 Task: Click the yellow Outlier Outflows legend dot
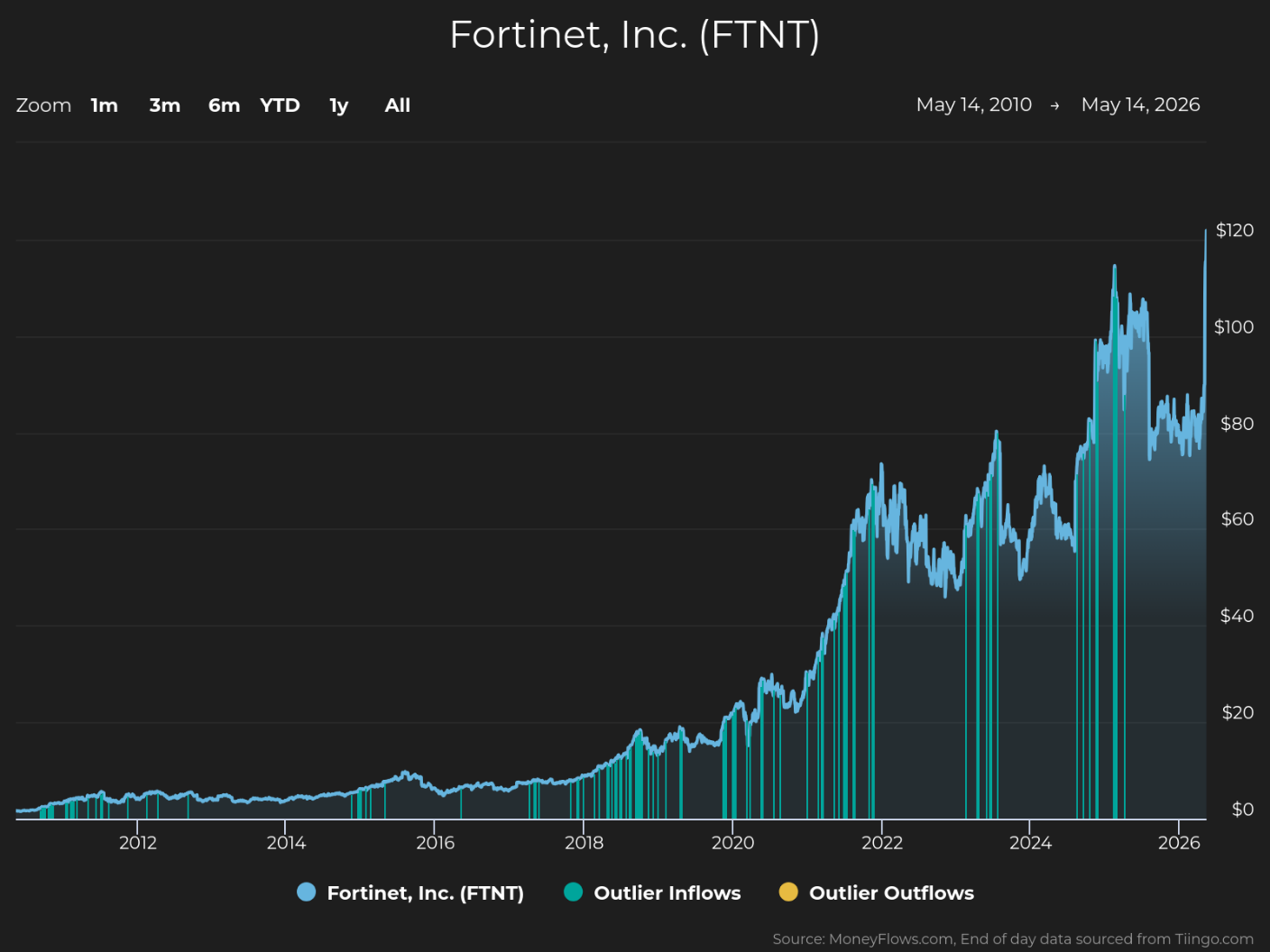click(x=789, y=892)
